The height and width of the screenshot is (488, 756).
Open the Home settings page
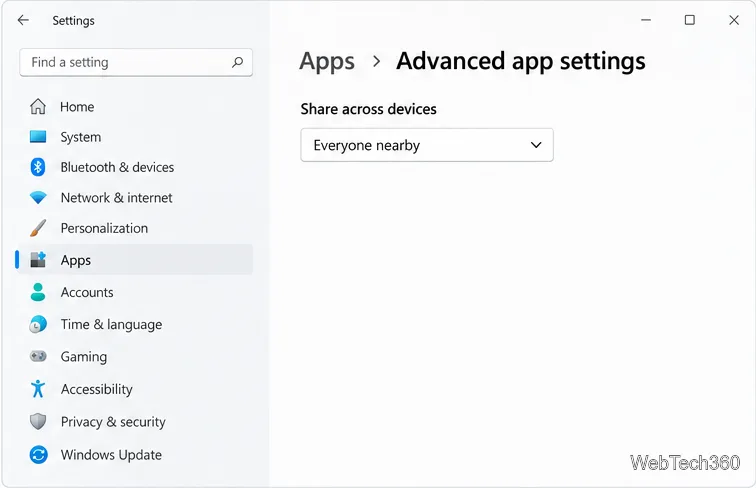(x=135, y=107)
